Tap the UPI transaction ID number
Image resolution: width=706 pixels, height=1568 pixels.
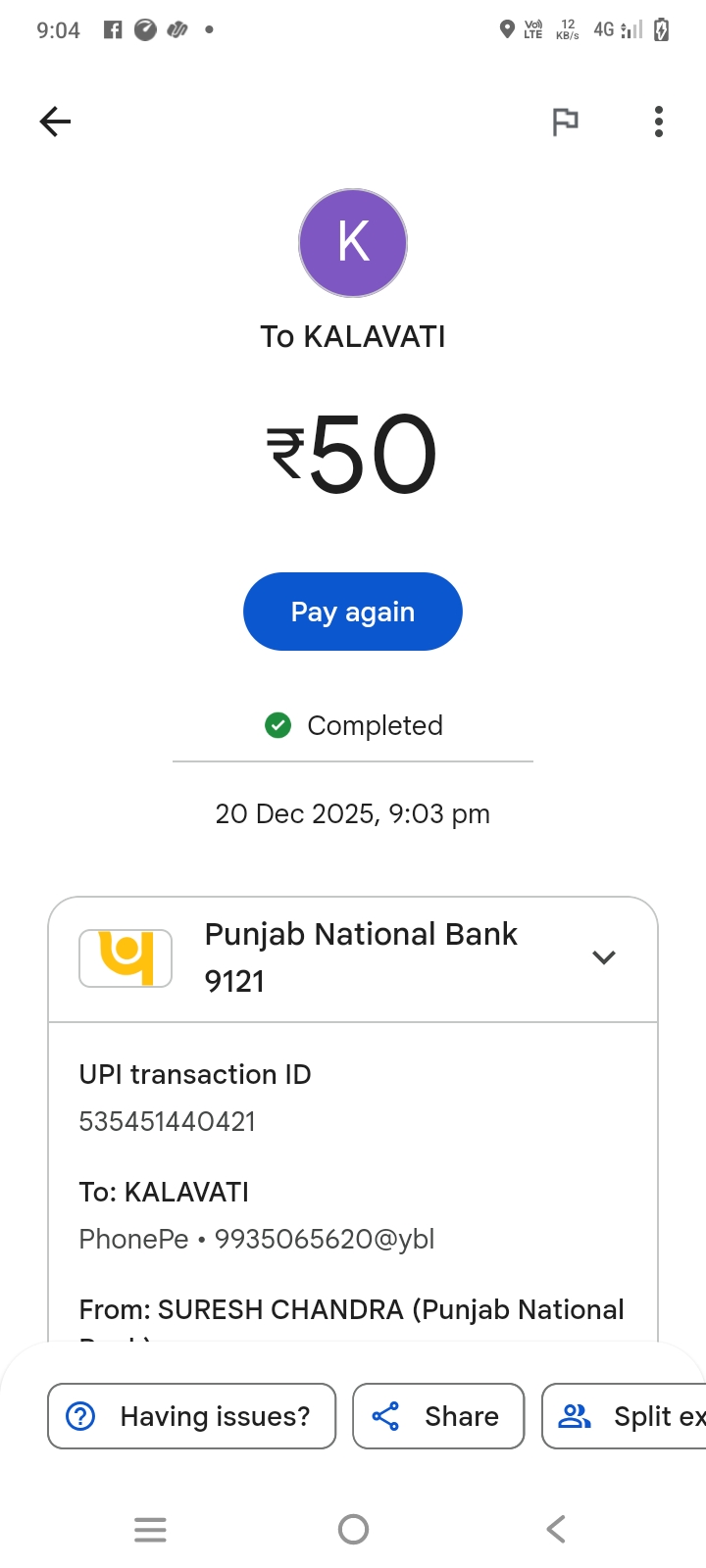[168, 1121]
